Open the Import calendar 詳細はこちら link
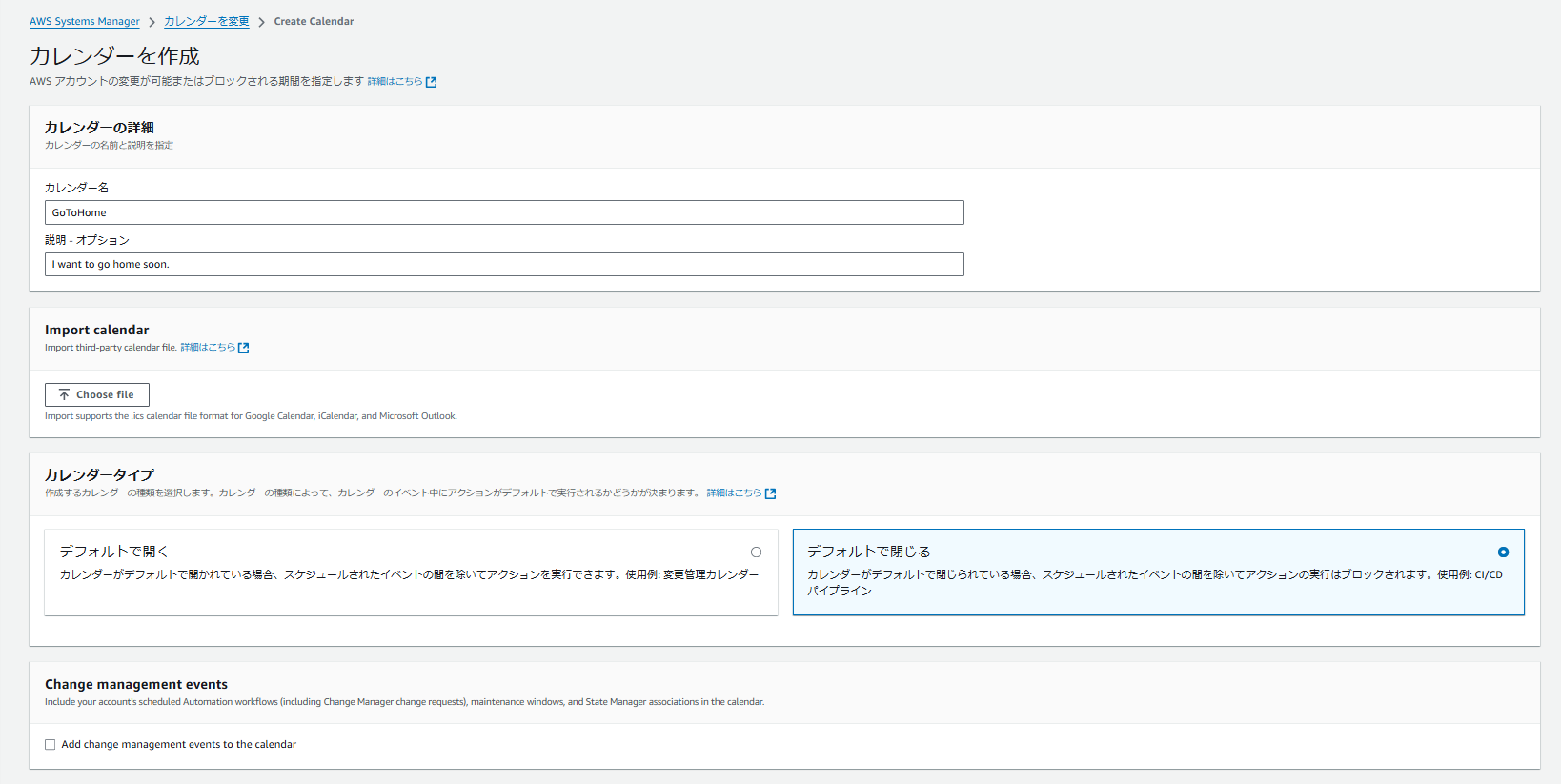This screenshot has height=784, width=1561. pos(208,348)
